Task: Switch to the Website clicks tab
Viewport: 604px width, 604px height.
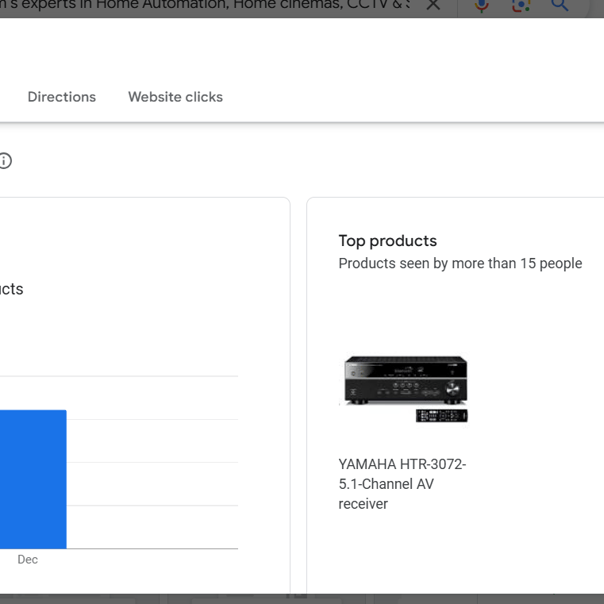Action: (x=175, y=97)
